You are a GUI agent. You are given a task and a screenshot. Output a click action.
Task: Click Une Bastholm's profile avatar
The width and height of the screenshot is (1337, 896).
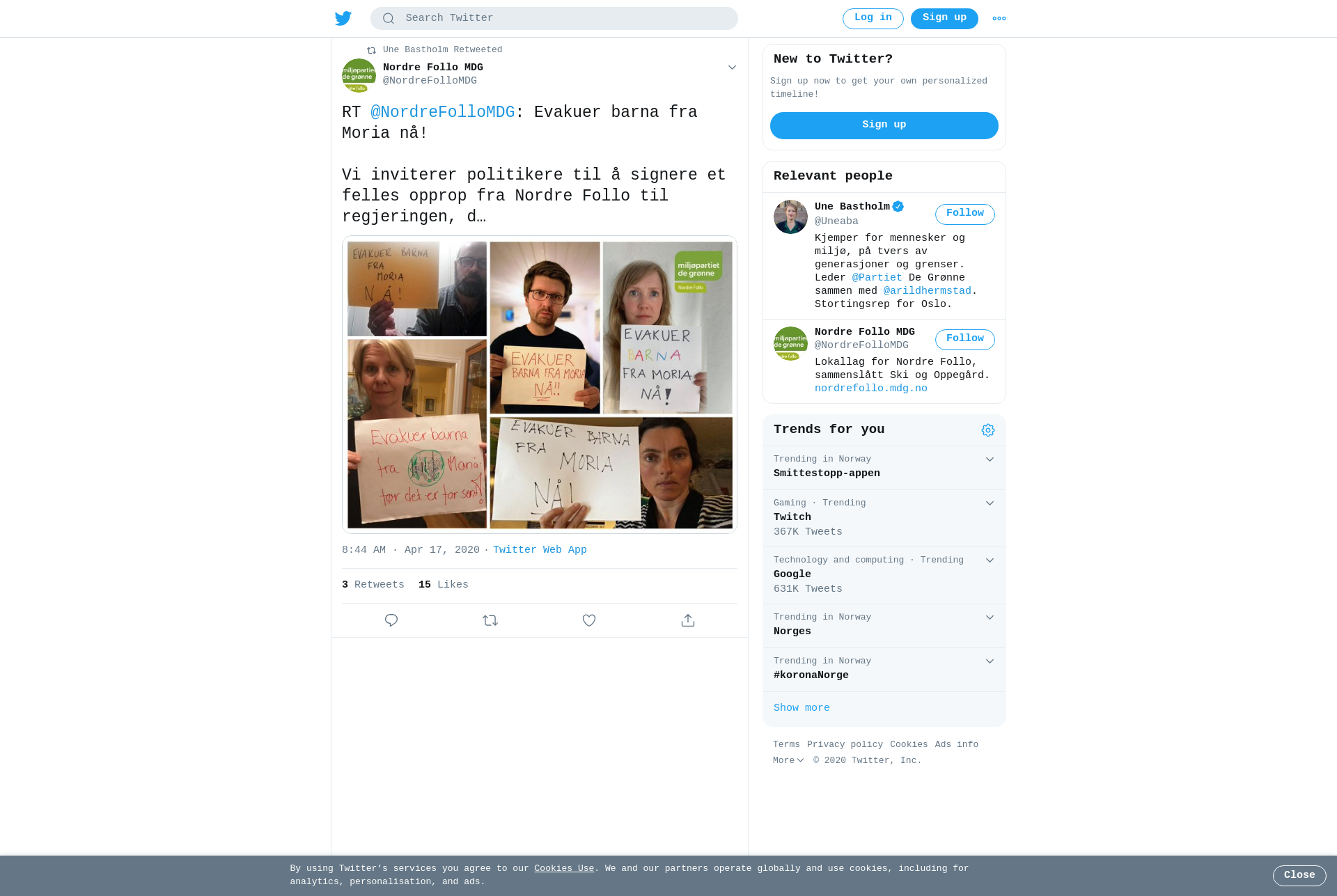tap(790, 217)
